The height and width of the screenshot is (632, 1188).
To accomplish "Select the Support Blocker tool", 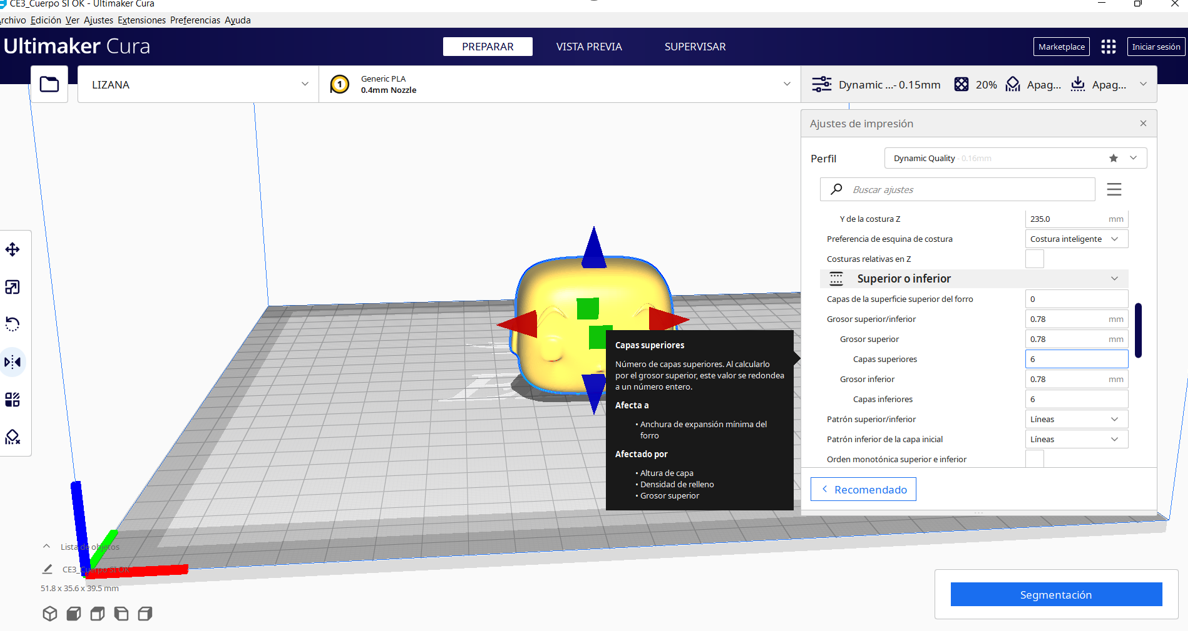I will pos(13,437).
